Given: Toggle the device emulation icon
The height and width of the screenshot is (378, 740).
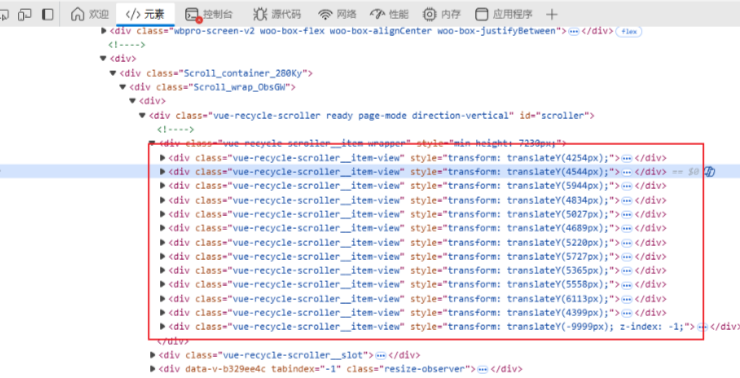Looking at the screenshot, I should (25, 14).
